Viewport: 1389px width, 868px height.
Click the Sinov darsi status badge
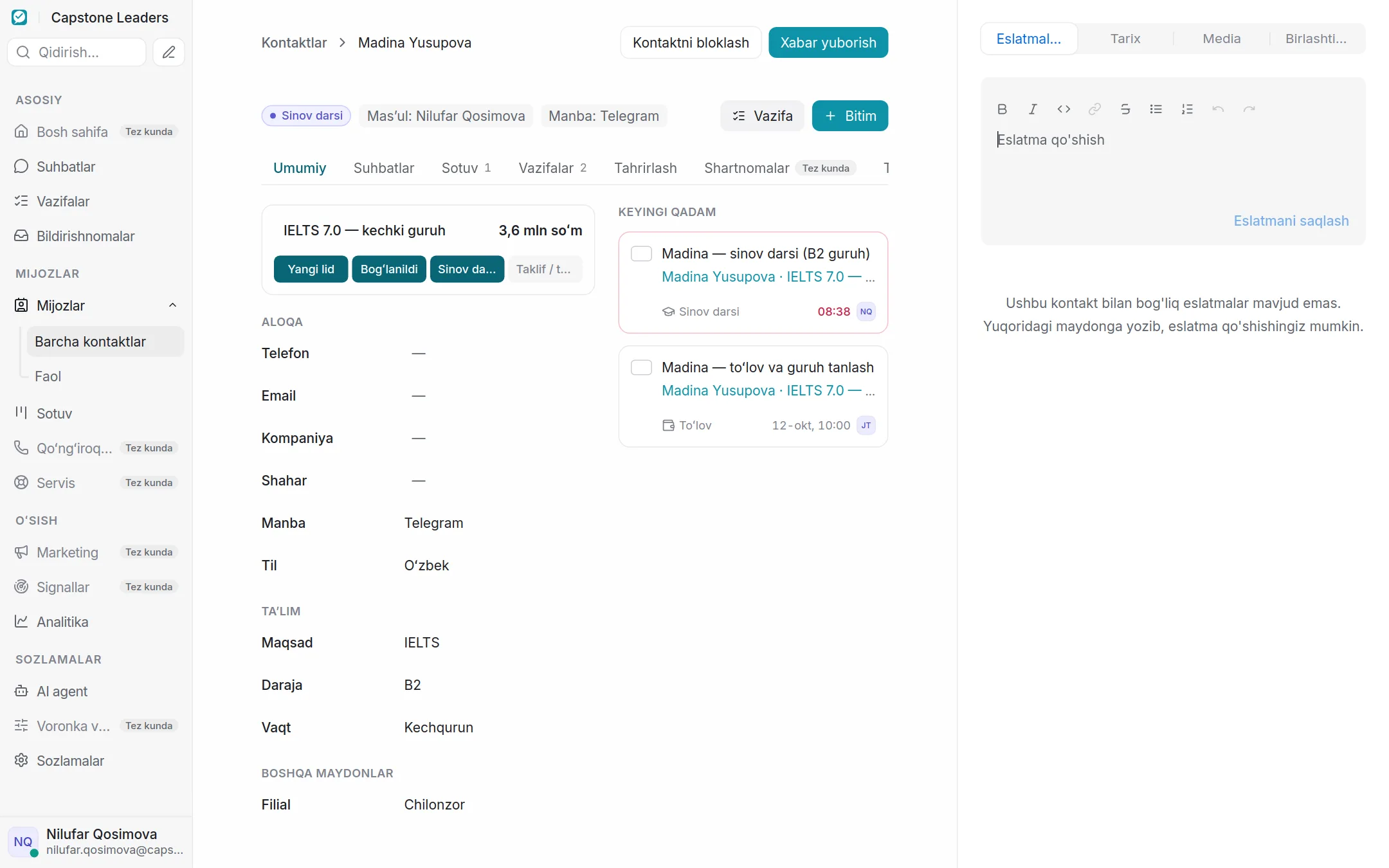[306, 116]
